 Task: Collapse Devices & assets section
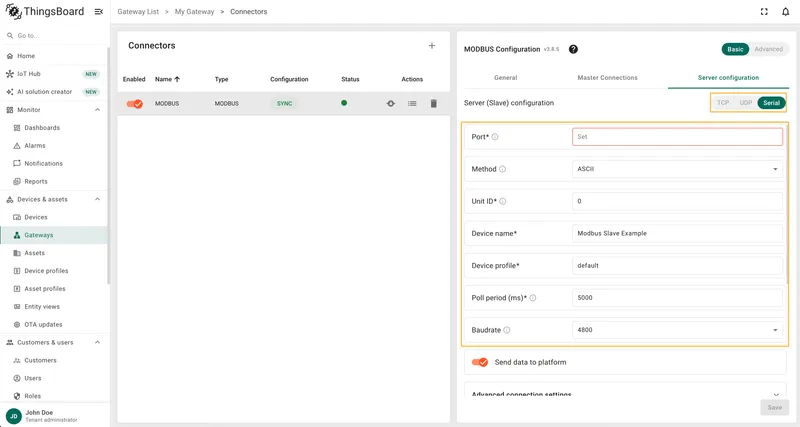point(97,199)
